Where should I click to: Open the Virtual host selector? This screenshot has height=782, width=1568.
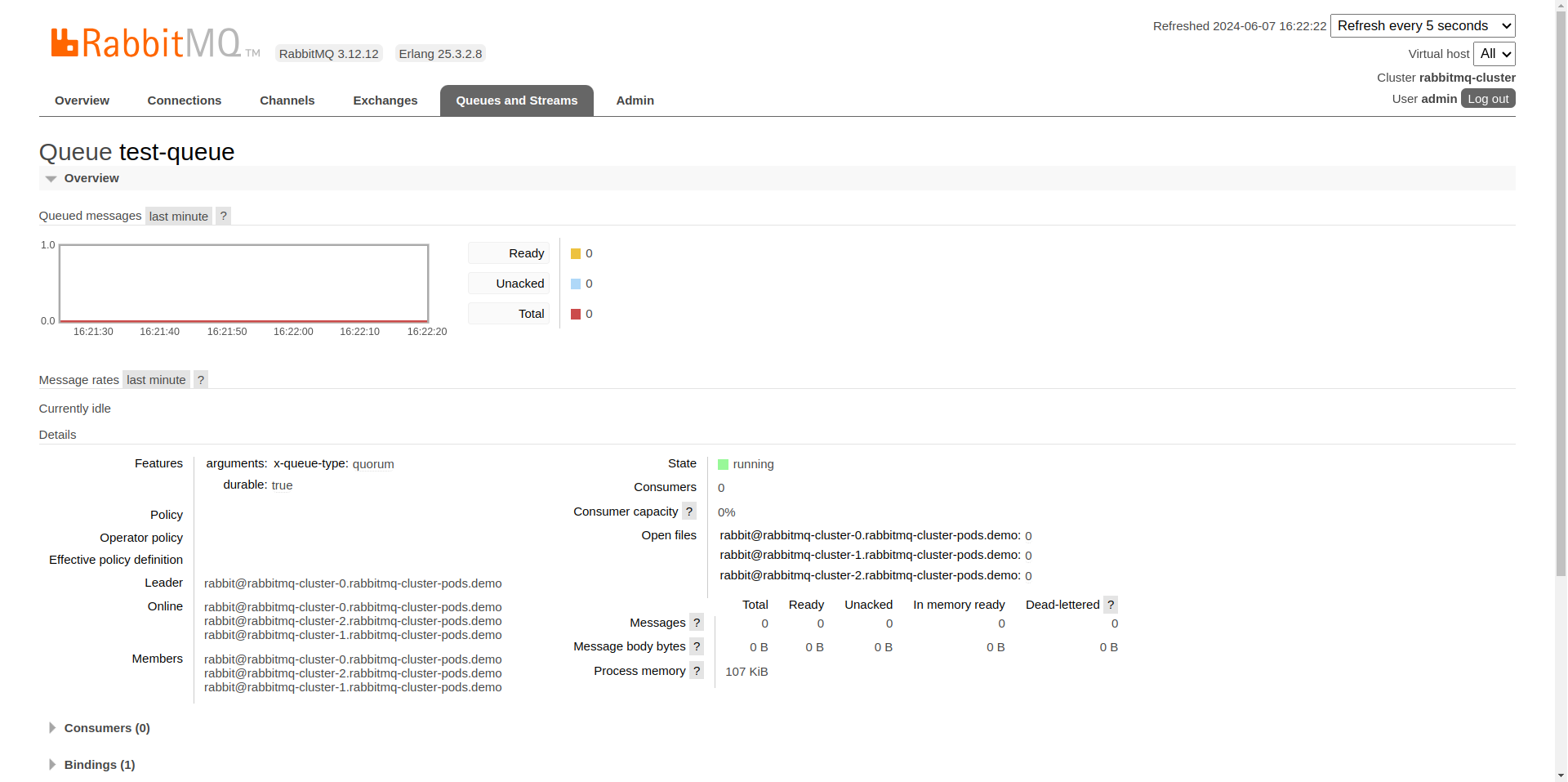pyautogui.click(x=1494, y=54)
